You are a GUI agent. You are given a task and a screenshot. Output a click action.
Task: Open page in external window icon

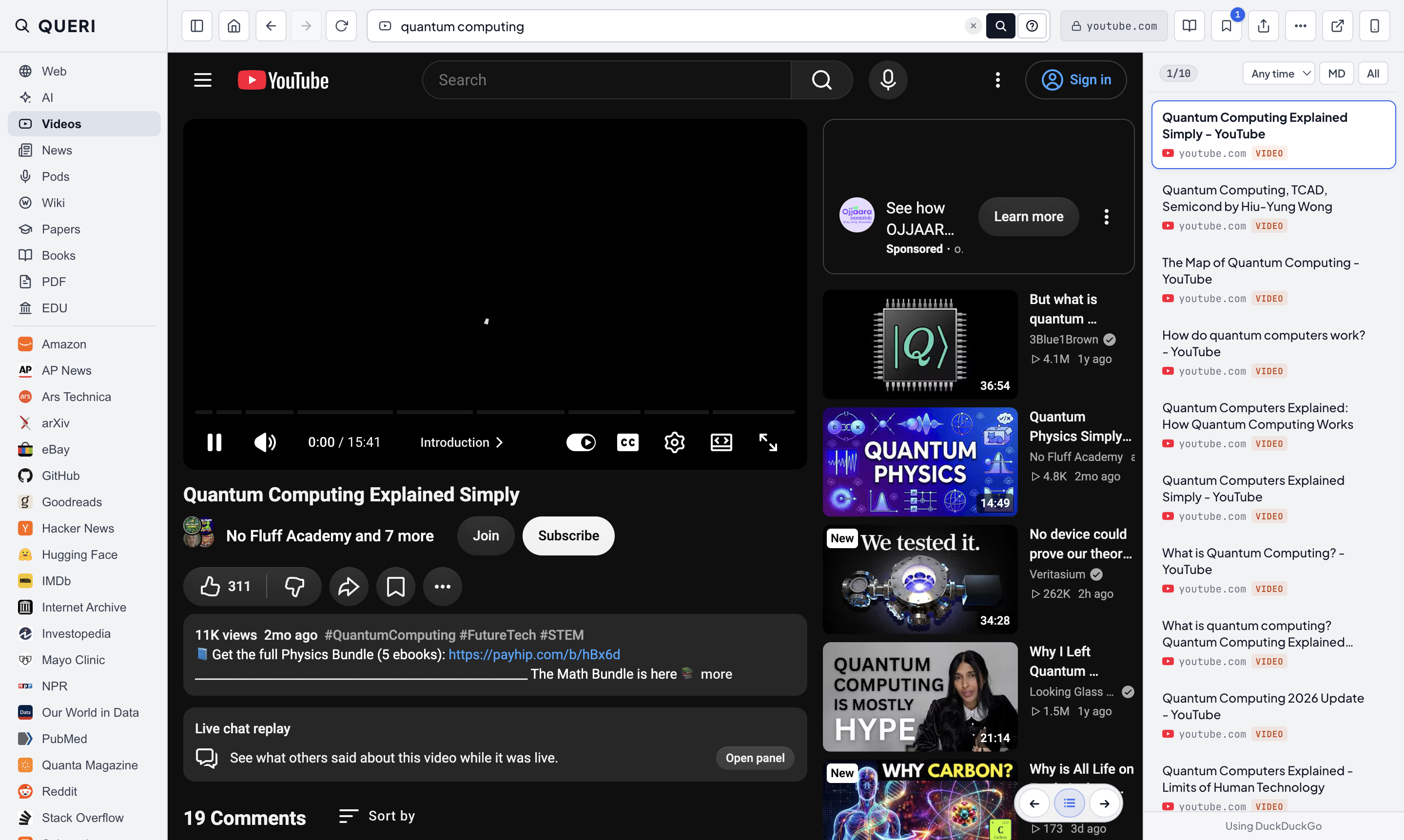coord(1338,26)
